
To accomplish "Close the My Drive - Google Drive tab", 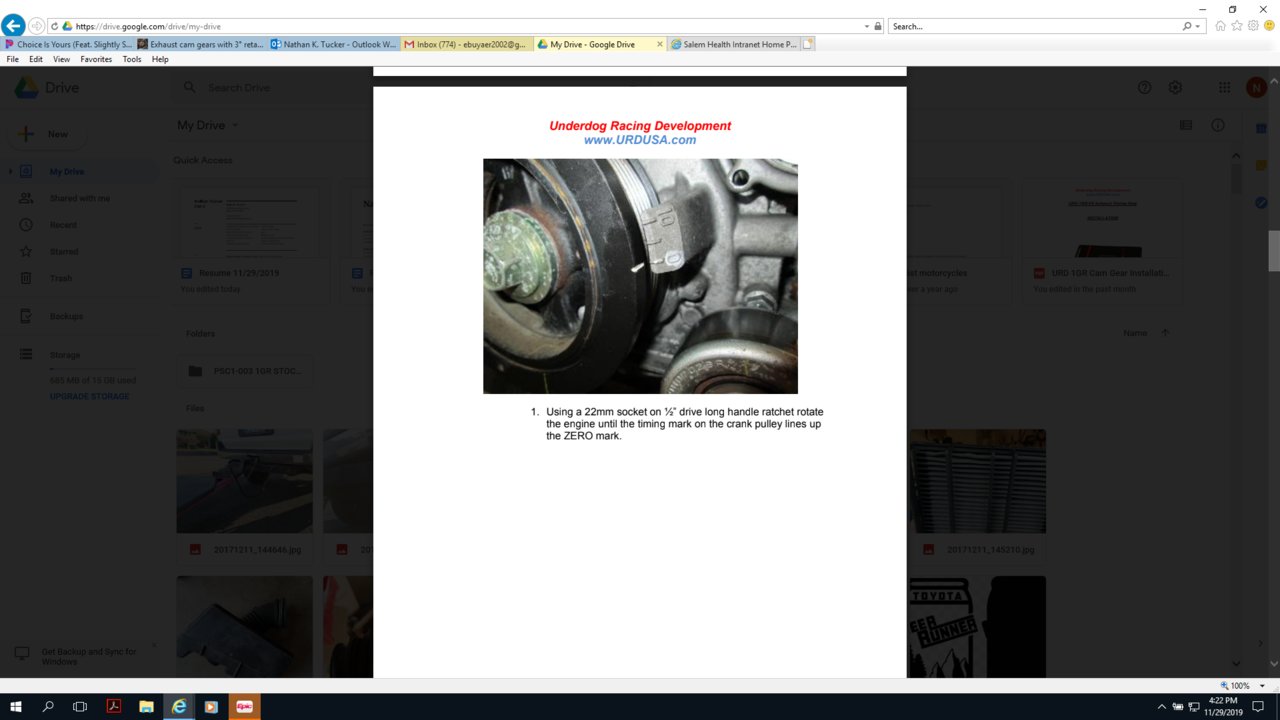I will pos(660,44).
